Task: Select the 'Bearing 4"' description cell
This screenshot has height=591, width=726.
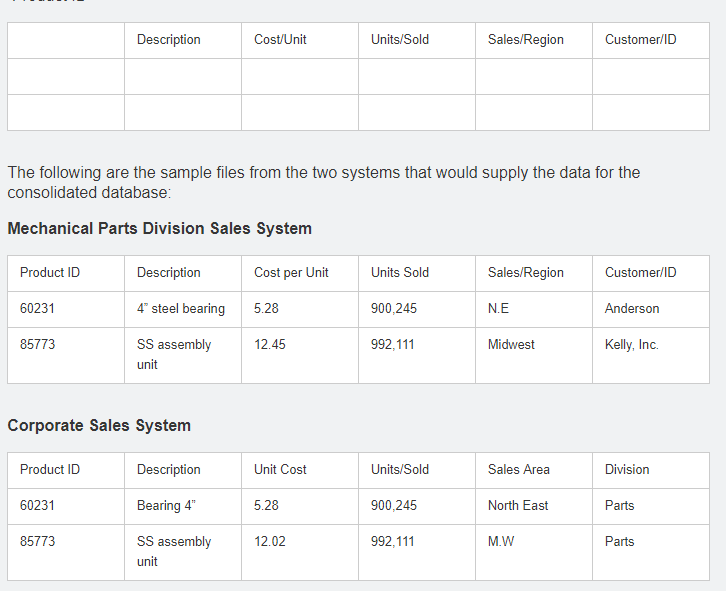Action: pos(166,506)
